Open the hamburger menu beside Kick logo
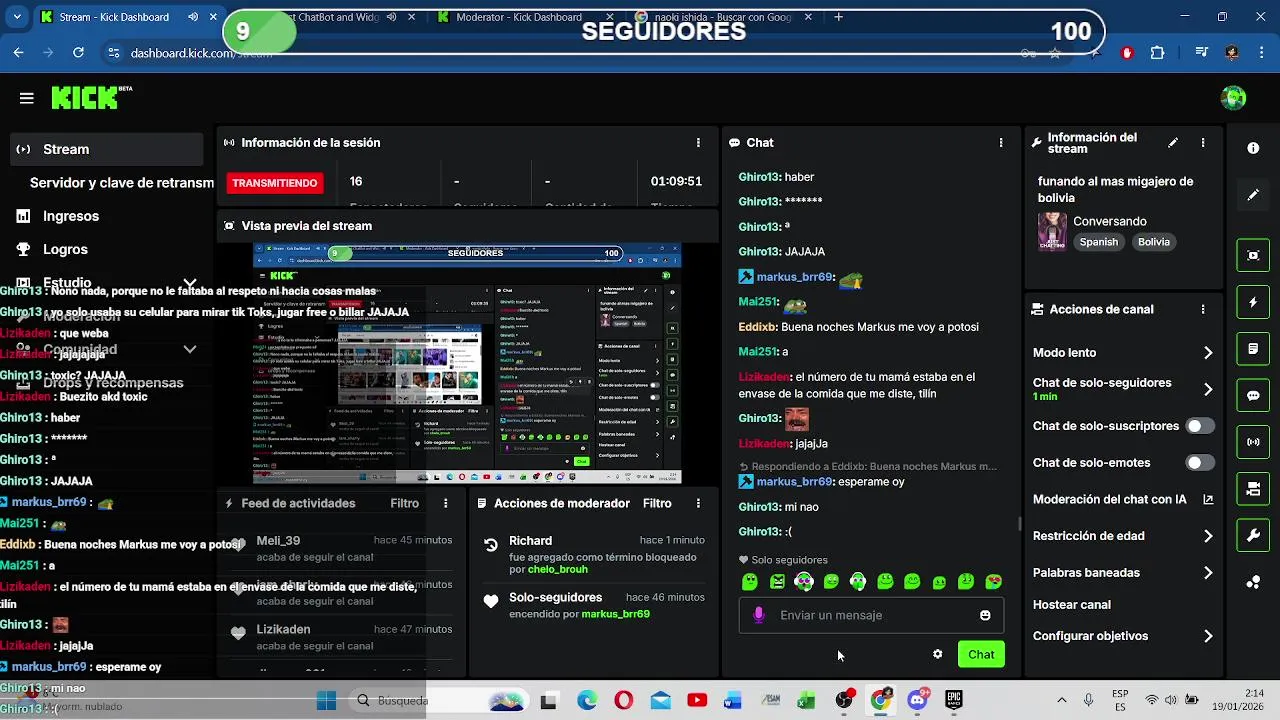1280x720 pixels. [x=27, y=98]
